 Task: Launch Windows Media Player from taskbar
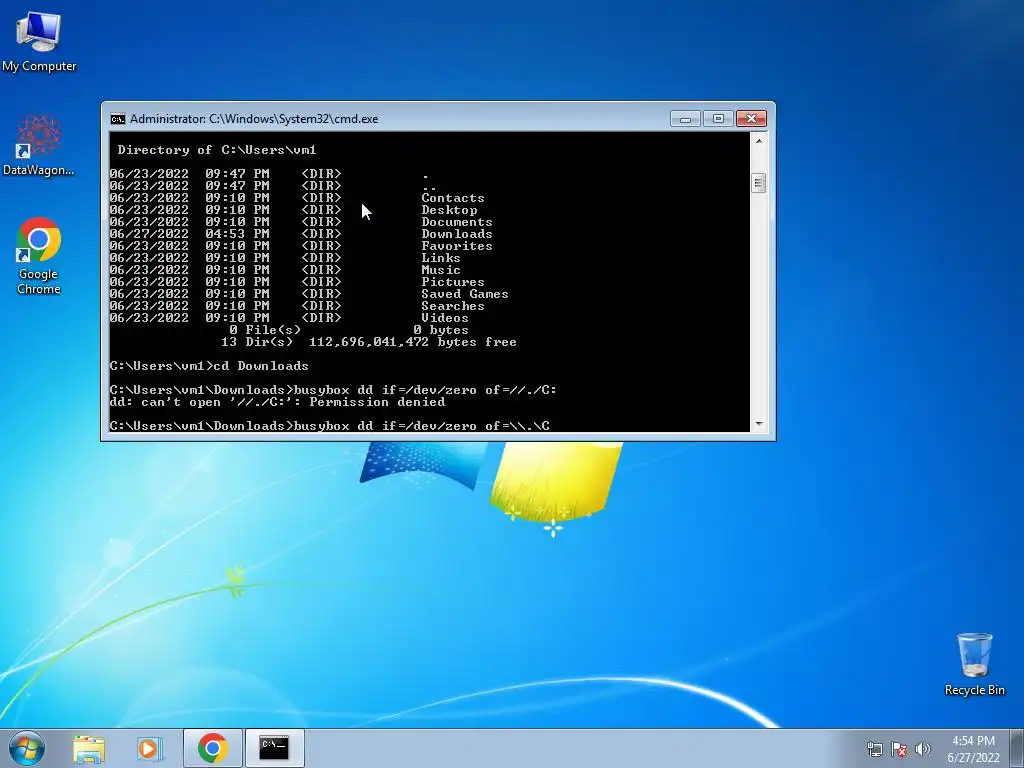tap(149, 748)
